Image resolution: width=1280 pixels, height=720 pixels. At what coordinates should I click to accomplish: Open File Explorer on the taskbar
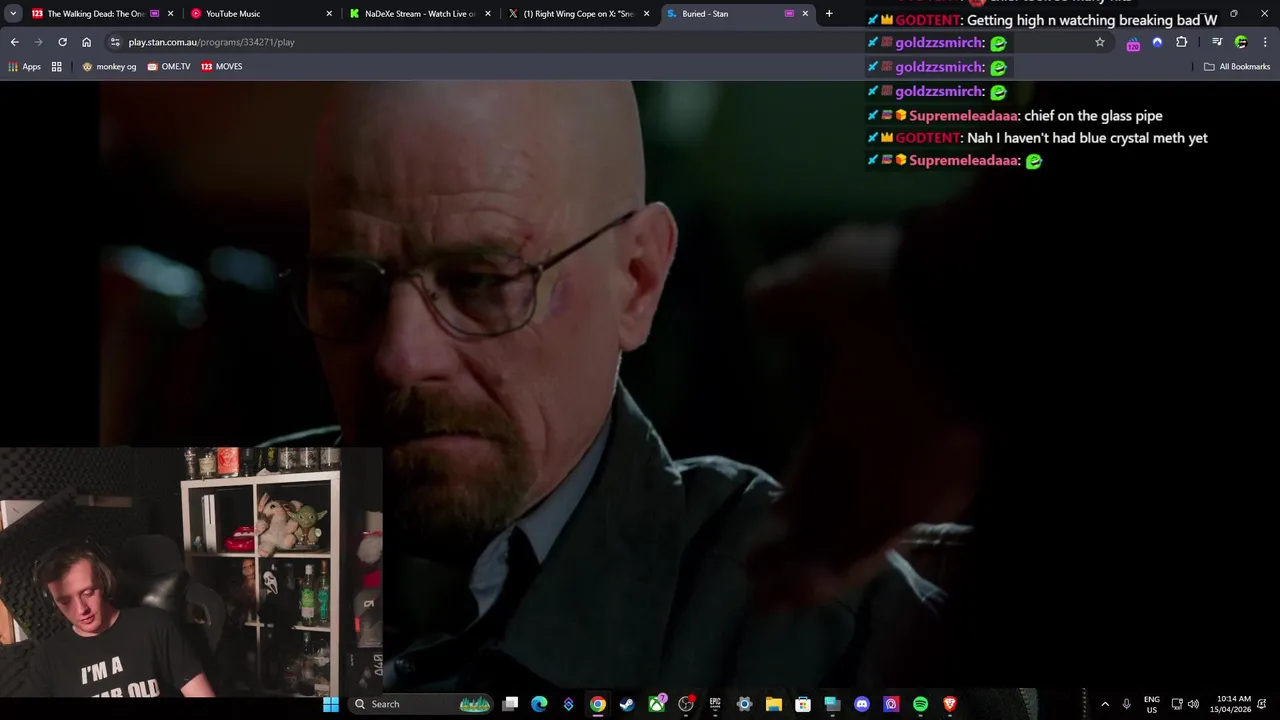pyautogui.click(x=773, y=704)
